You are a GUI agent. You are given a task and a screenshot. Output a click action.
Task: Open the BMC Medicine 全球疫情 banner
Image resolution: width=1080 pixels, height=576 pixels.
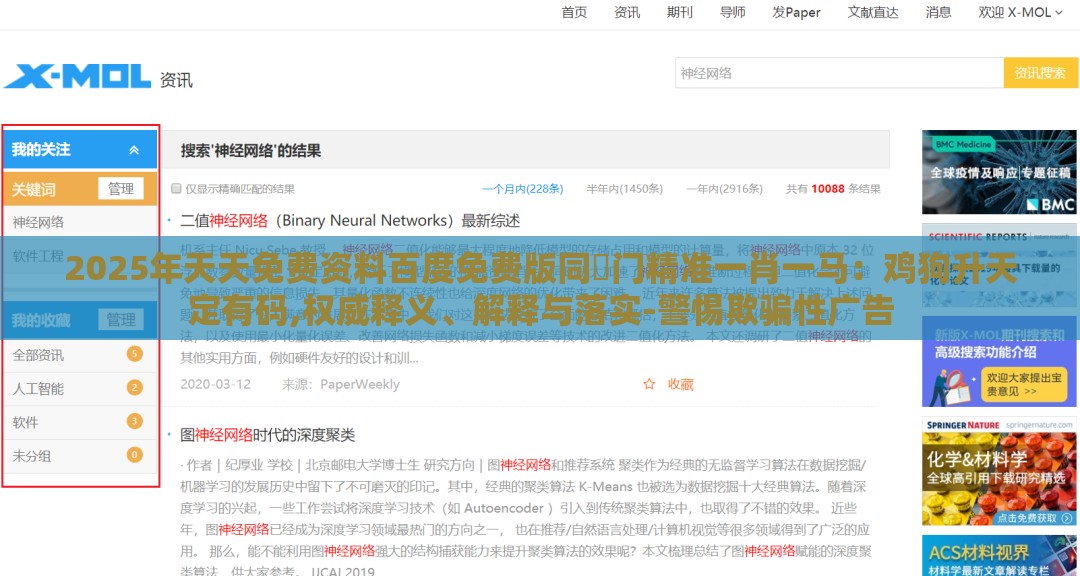tap(999, 172)
